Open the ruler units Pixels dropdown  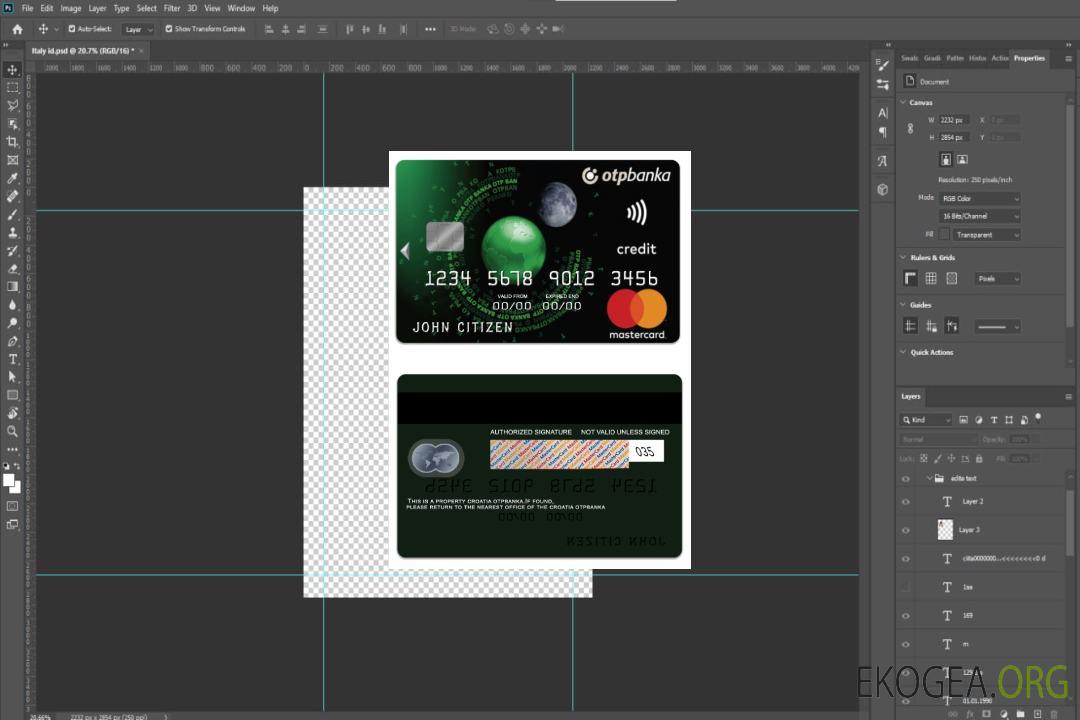click(x=998, y=278)
